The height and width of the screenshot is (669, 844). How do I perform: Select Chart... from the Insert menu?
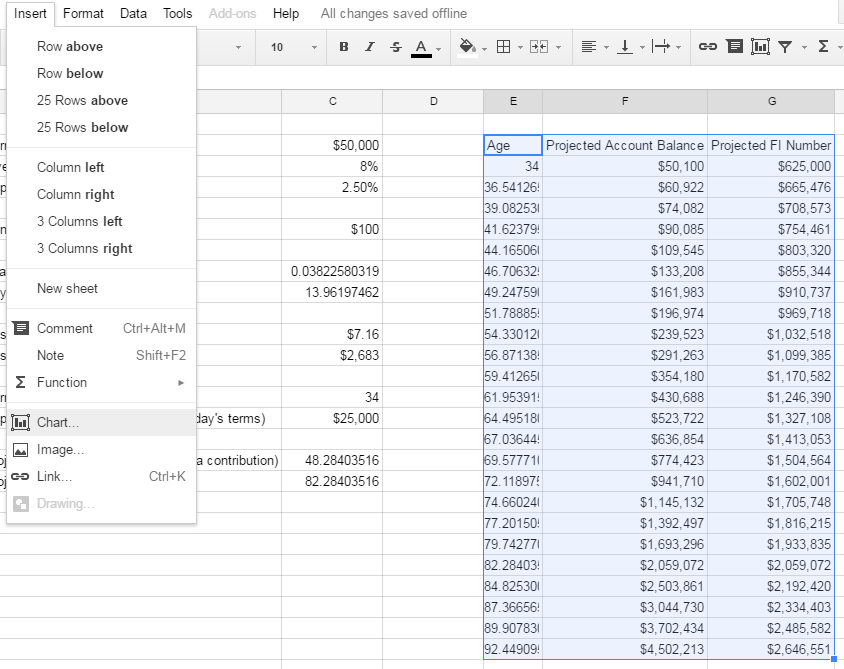pos(58,422)
